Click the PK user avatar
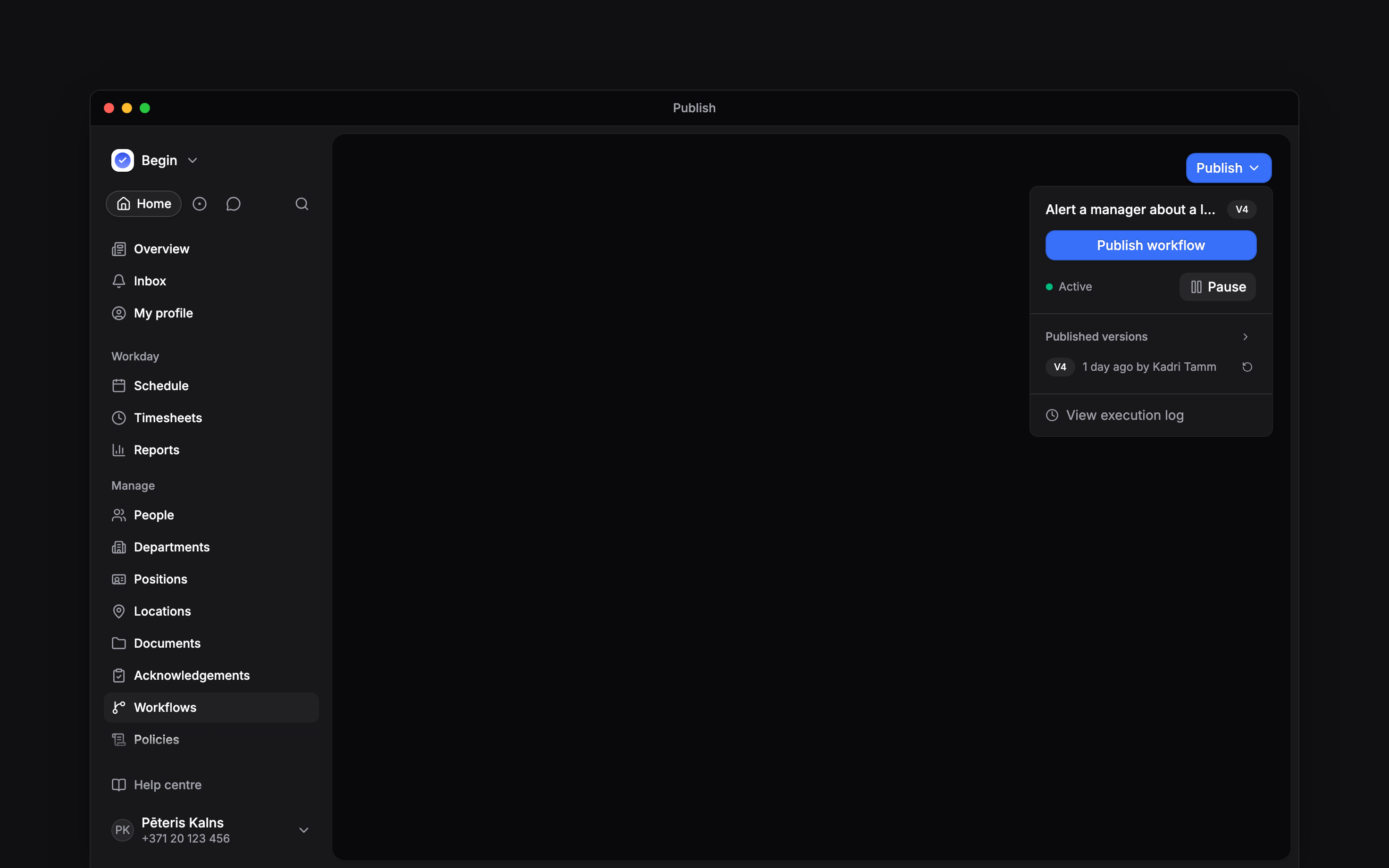This screenshot has width=1389, height=868. point(122,830)
